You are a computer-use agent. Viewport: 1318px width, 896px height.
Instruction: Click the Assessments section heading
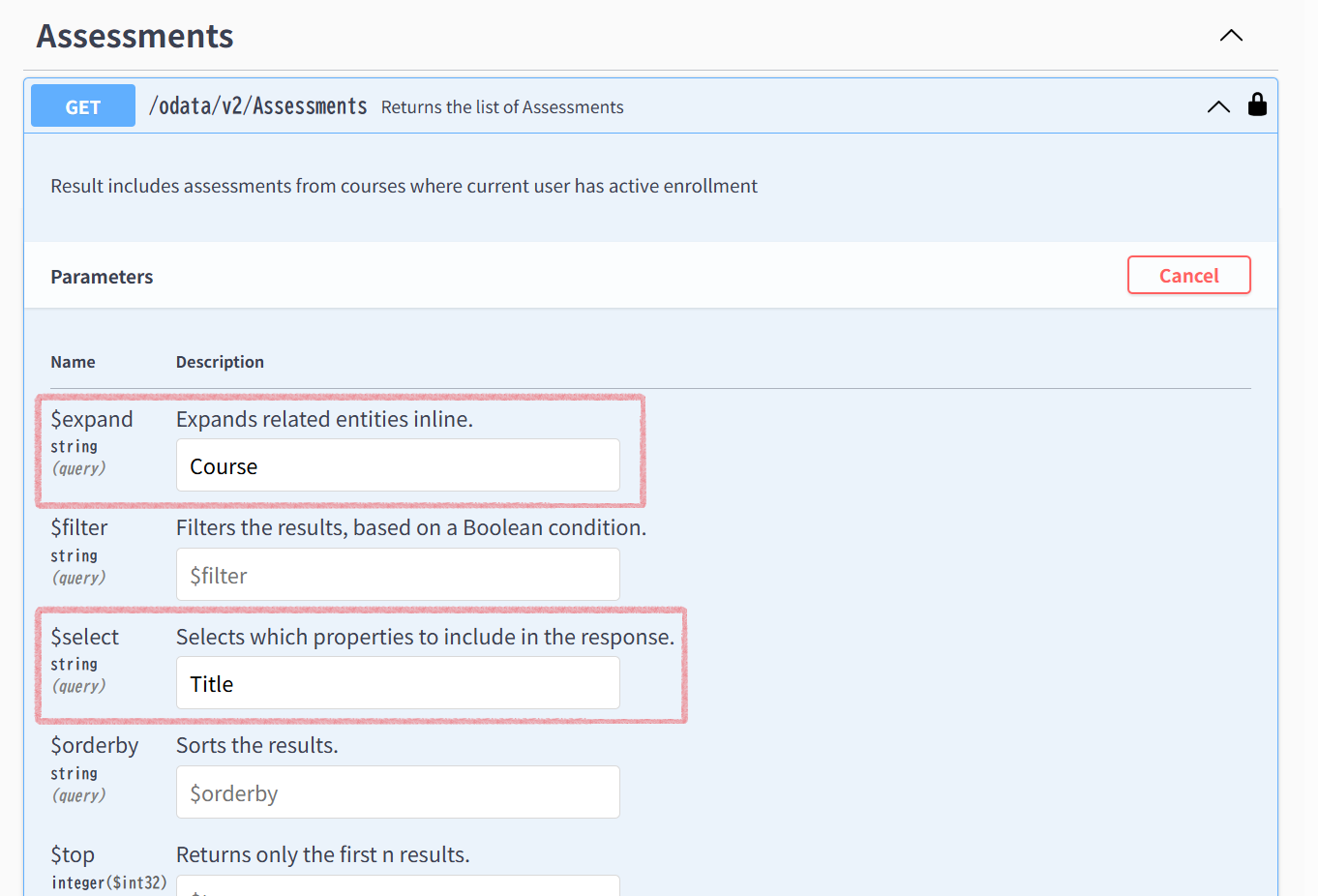click(135, 36)
